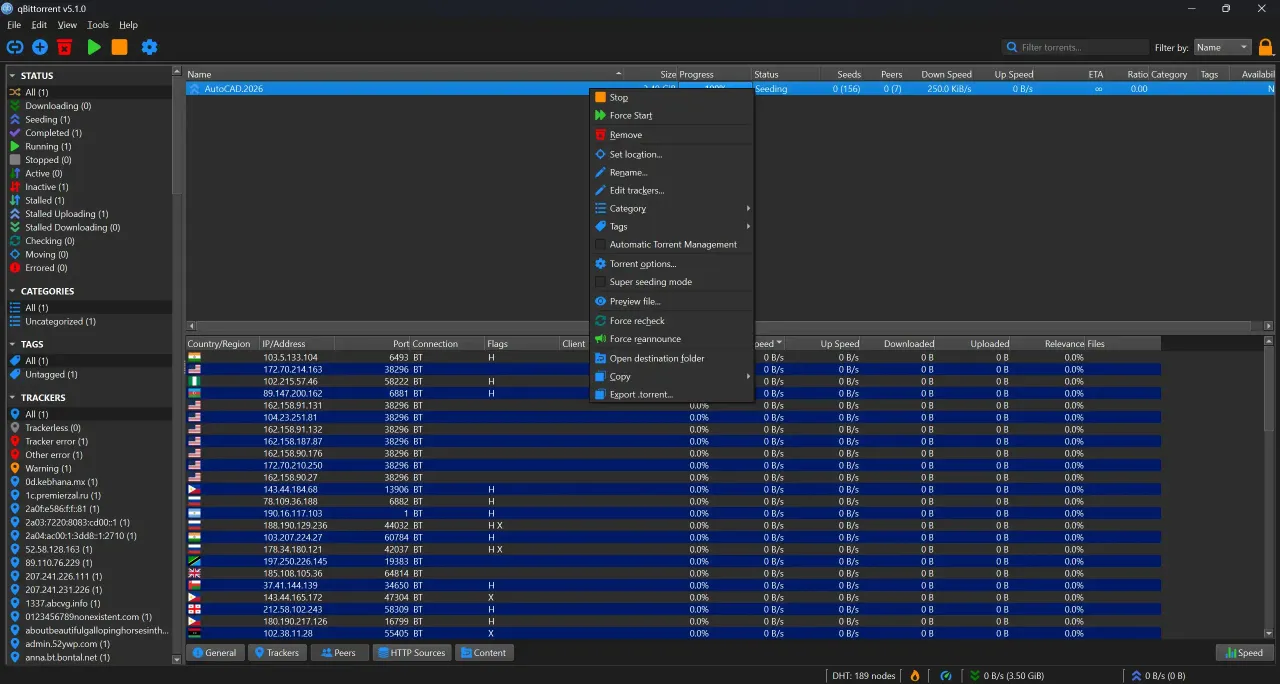Expand the Copy submenu in context menu
The image size is (1280, 684).
[x=671, y=377]
